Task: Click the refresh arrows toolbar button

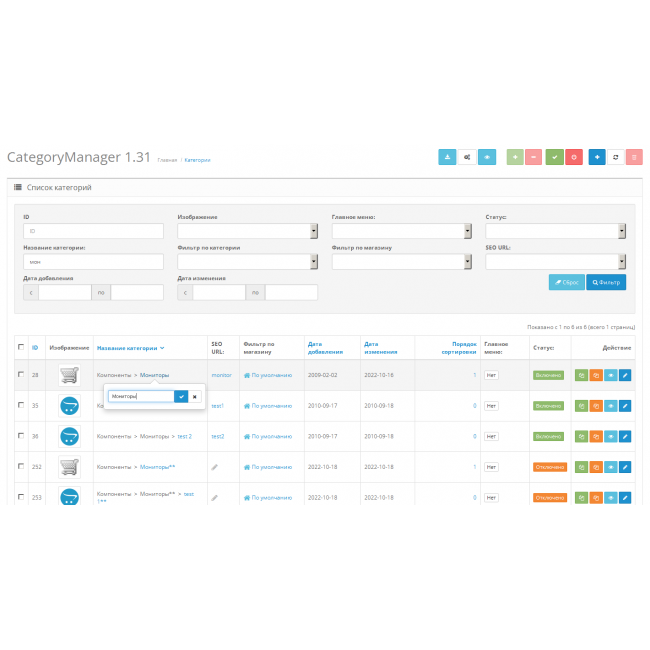Action: click(615, 157)
